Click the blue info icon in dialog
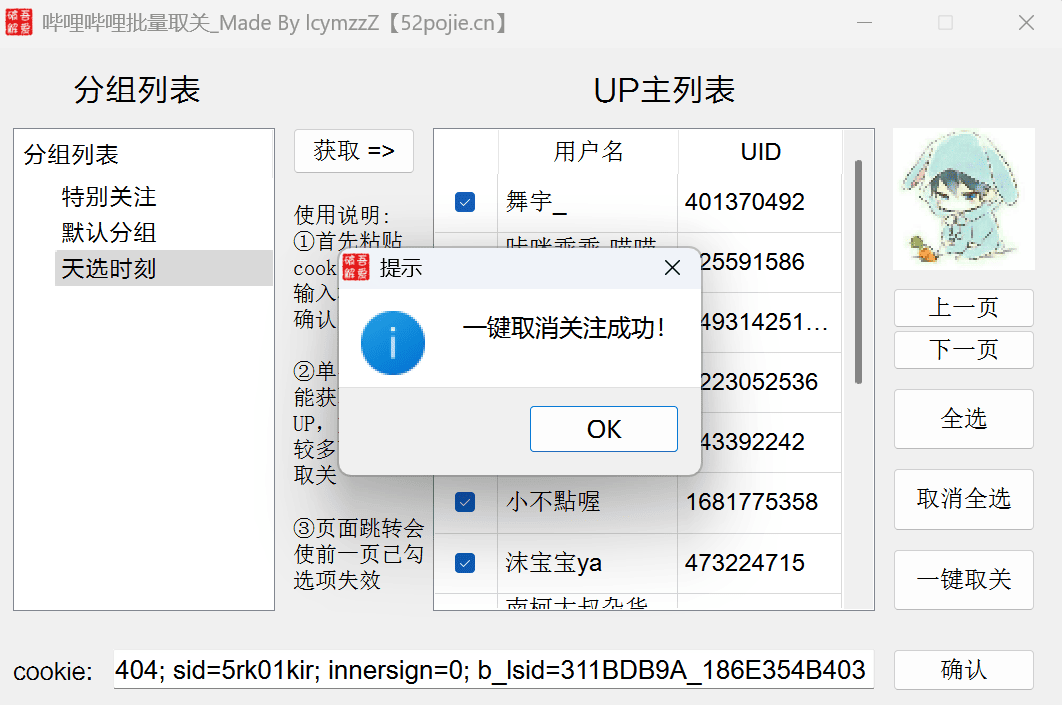 393,343
